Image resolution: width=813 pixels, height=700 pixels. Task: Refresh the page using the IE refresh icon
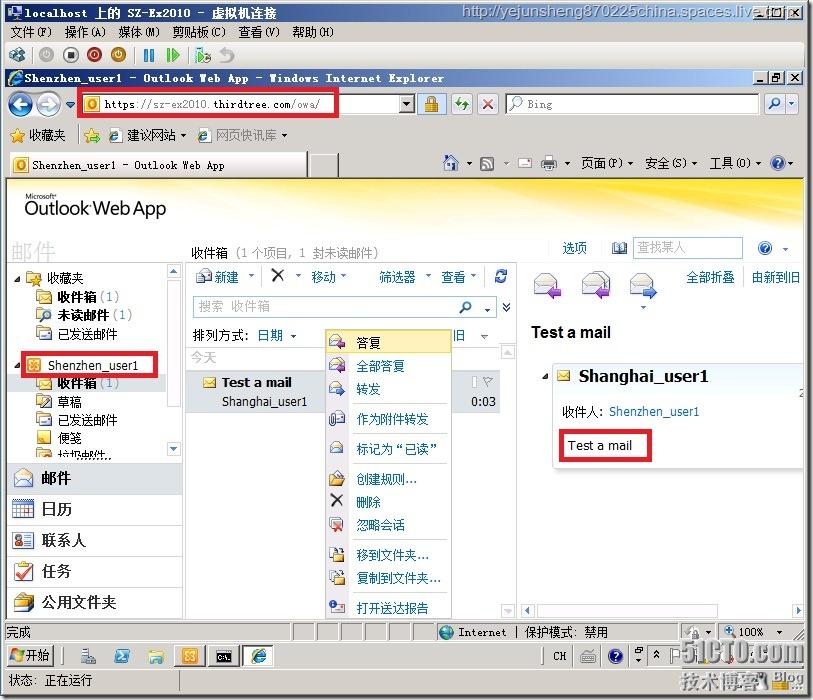[461, 104]
